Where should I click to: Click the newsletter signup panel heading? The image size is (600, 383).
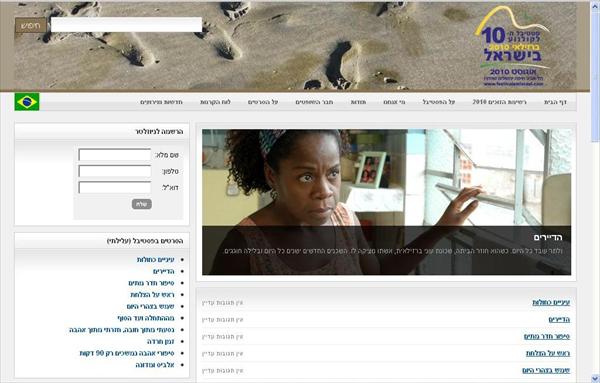[159, 132]
